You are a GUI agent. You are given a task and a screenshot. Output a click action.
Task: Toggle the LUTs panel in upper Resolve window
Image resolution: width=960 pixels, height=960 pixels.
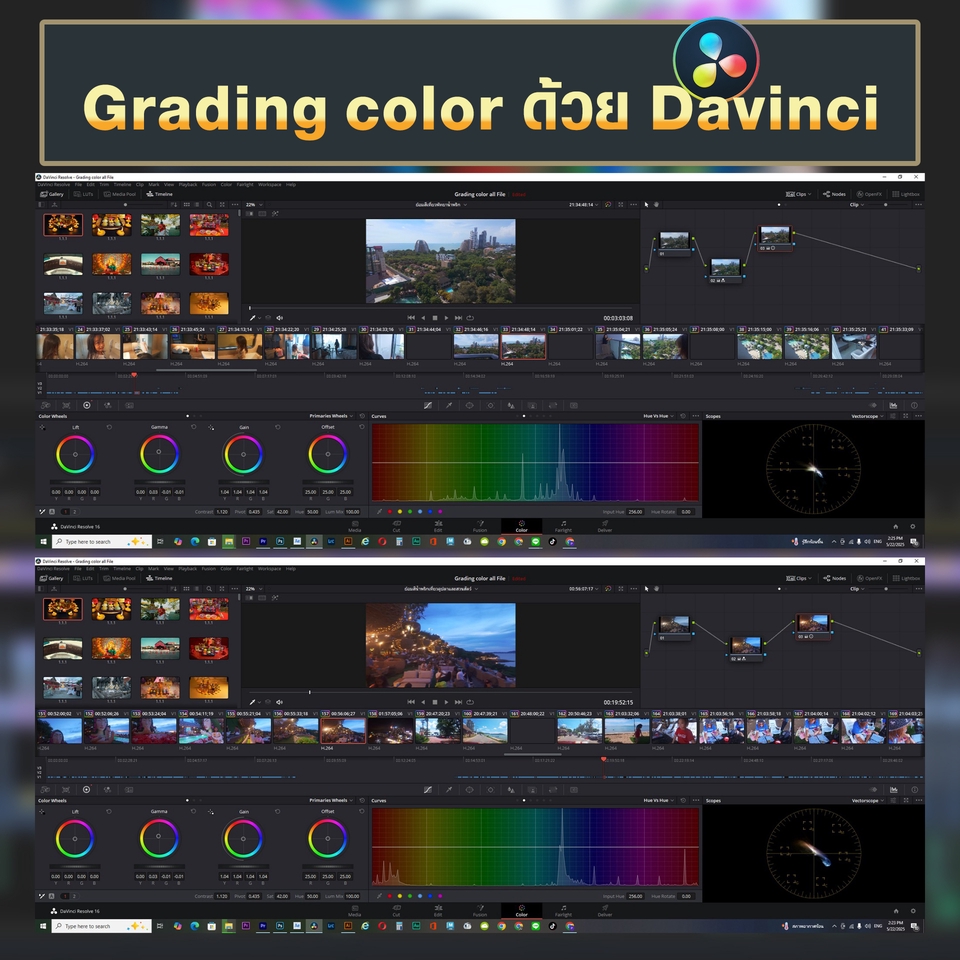(x=83, y=194)
